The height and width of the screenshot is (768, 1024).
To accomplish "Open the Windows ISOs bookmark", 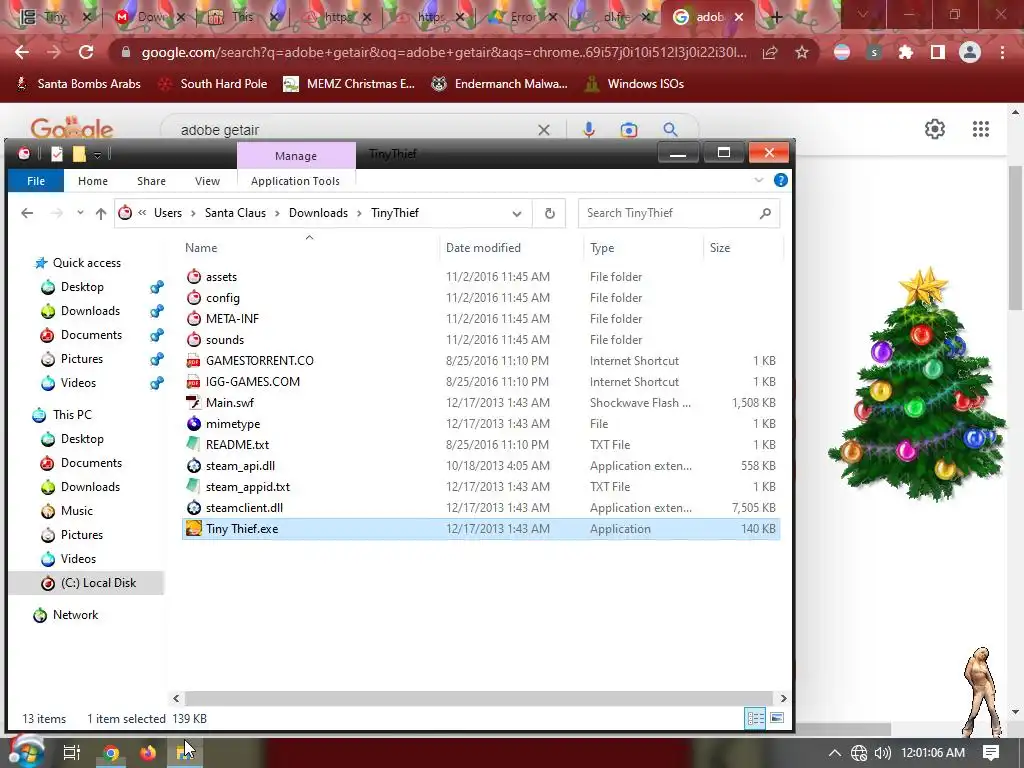I will (x=634, y=84).
